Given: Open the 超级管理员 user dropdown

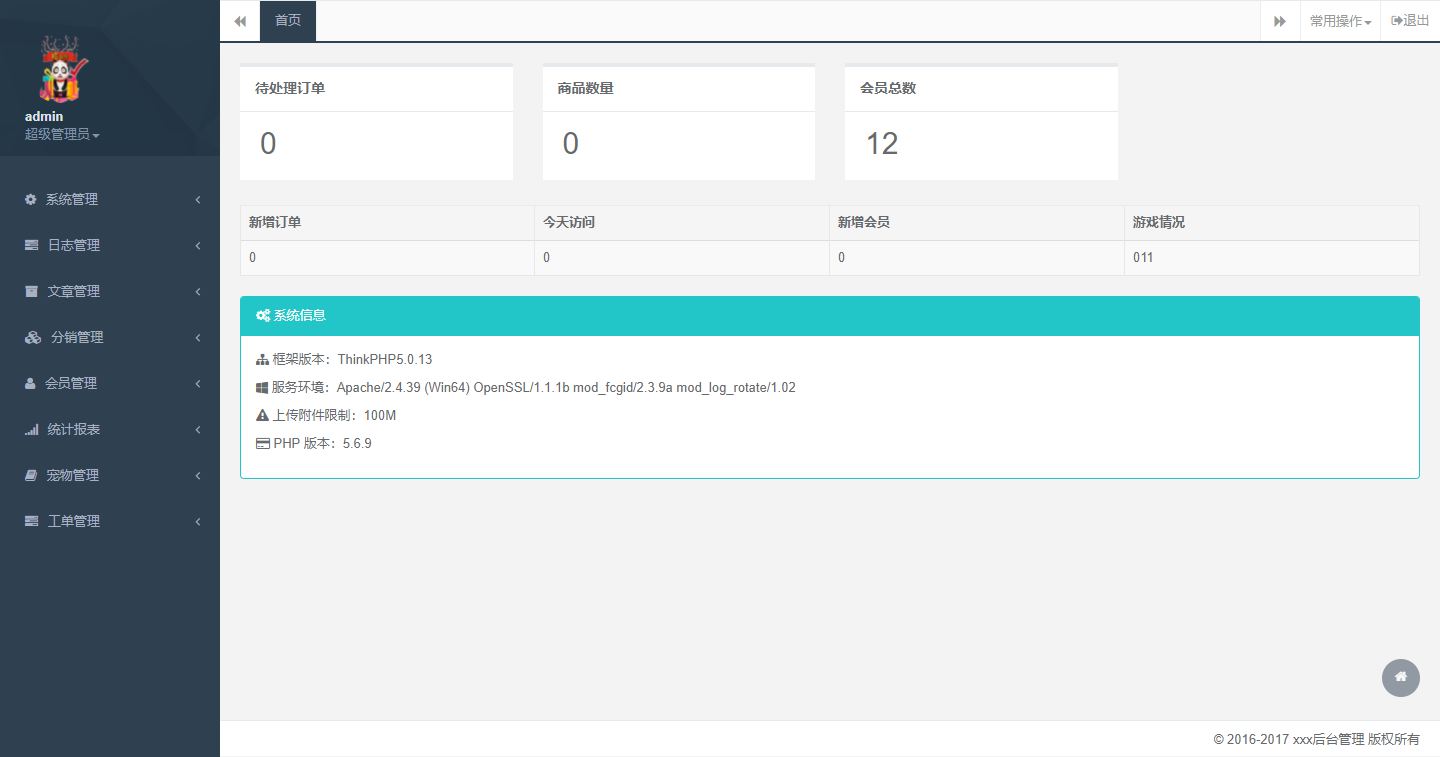Looking at the screenshot, I should click(x=62, y=134).
